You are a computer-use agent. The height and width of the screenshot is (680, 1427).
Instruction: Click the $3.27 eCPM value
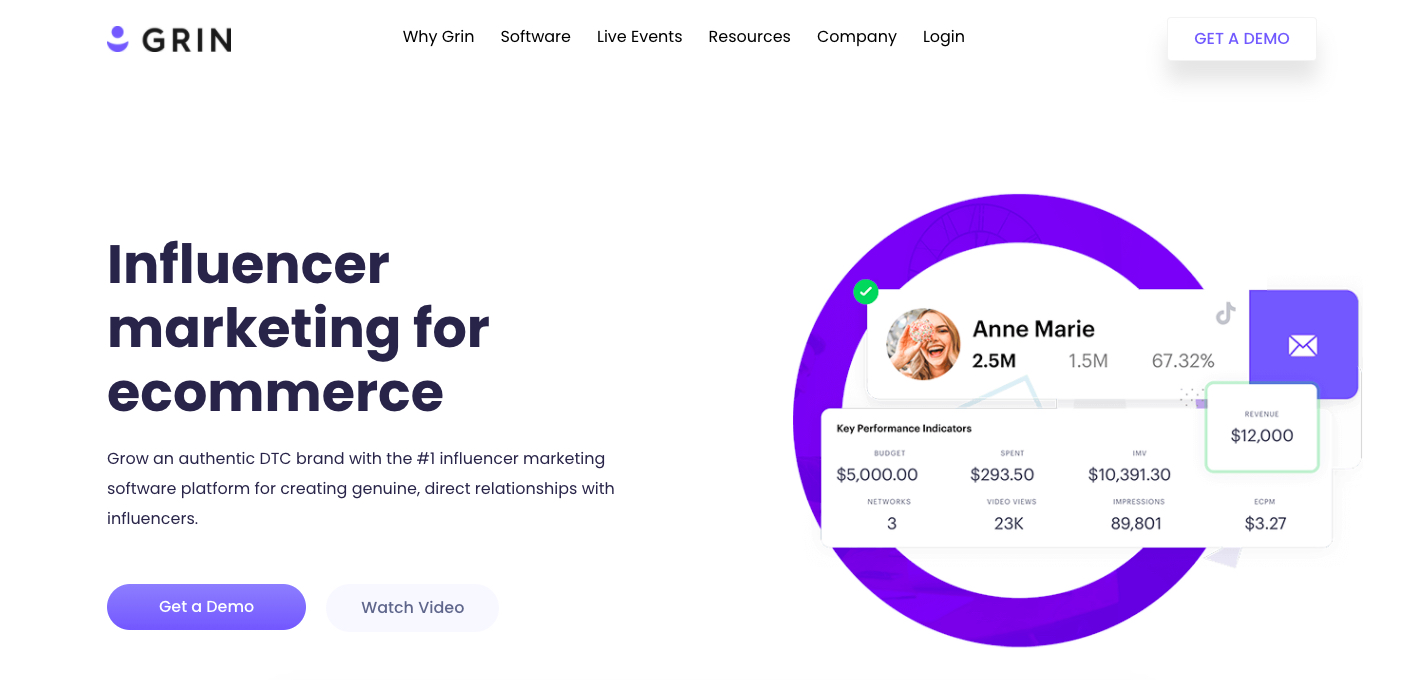pos(1265,523)
